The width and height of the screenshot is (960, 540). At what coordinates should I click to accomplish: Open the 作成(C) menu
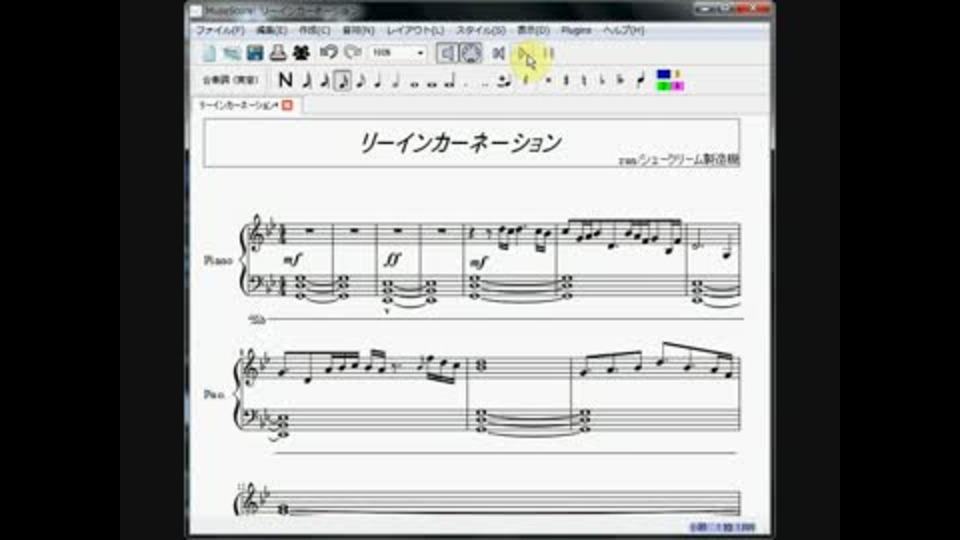[314, 30]
